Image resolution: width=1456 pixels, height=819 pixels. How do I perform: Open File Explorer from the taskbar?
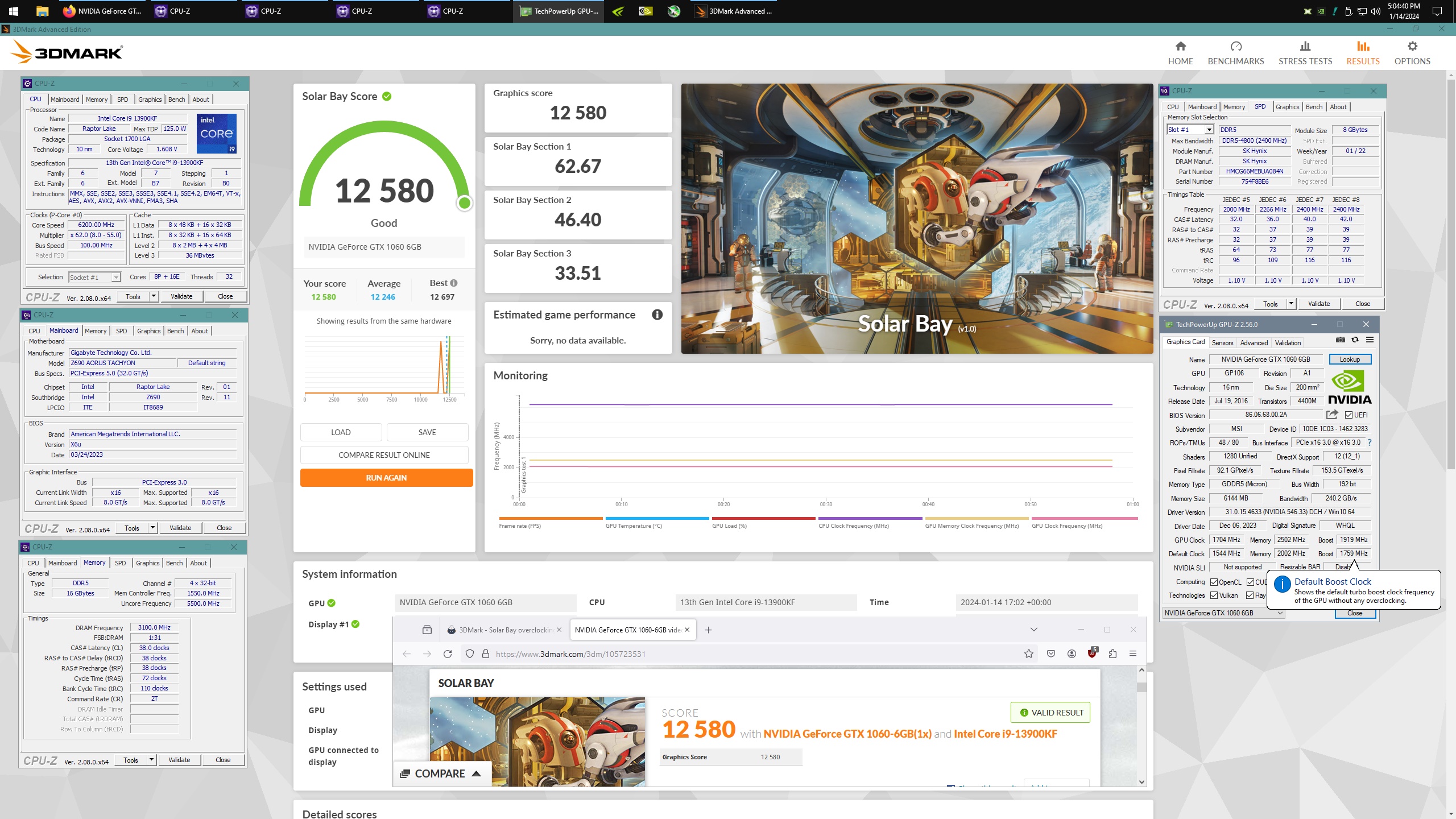click(42, 11)
